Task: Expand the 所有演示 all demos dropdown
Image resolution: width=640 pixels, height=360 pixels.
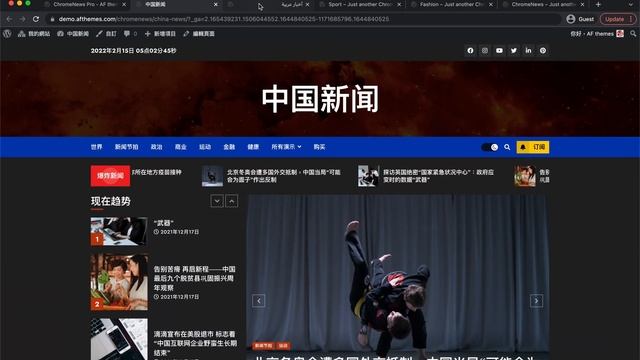Action: pyautogui.click(x=287, y=147)
